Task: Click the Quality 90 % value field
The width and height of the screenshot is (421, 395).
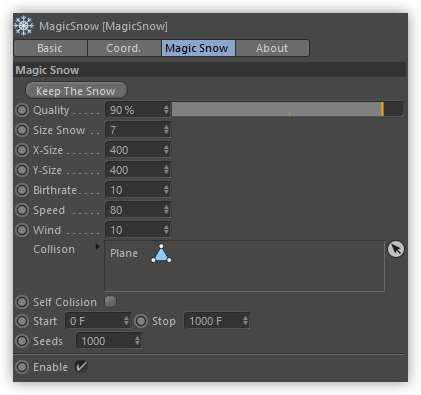Action: [x=138, y=110]
